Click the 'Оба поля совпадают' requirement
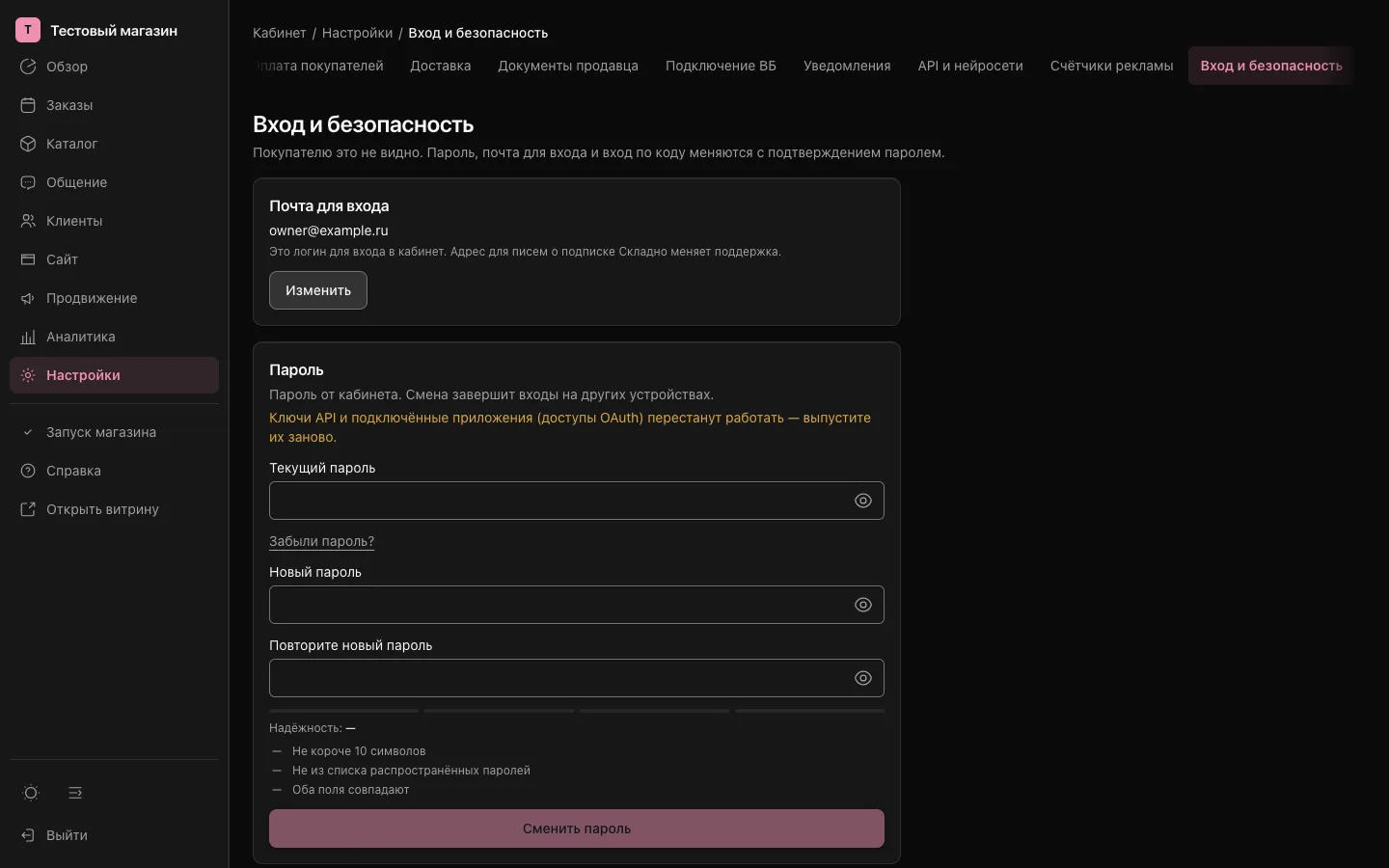Image resolution: width=1389 pixels, height=868 pixels. (x=351, y=790)
